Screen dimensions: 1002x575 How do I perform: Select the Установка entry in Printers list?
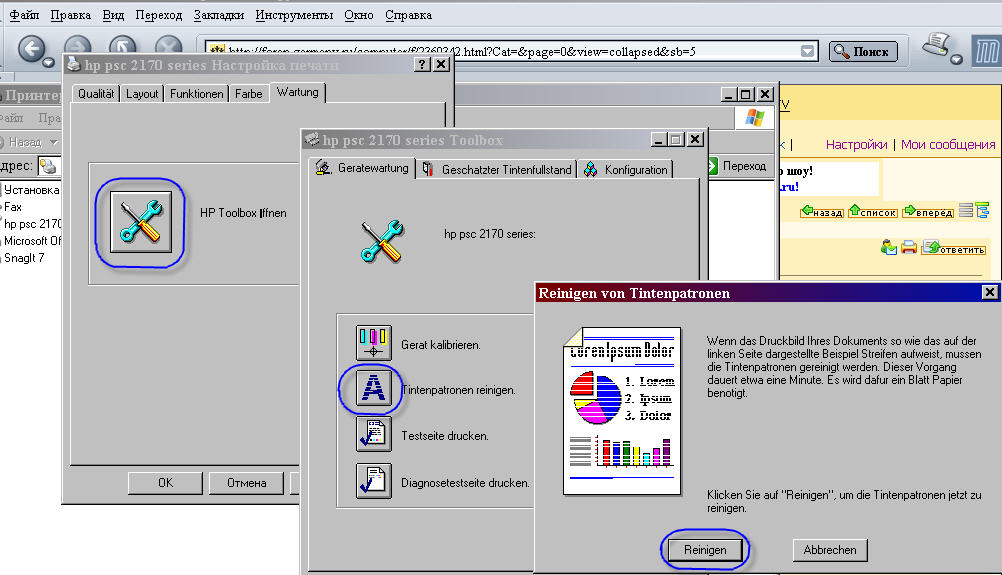point(31,190)
